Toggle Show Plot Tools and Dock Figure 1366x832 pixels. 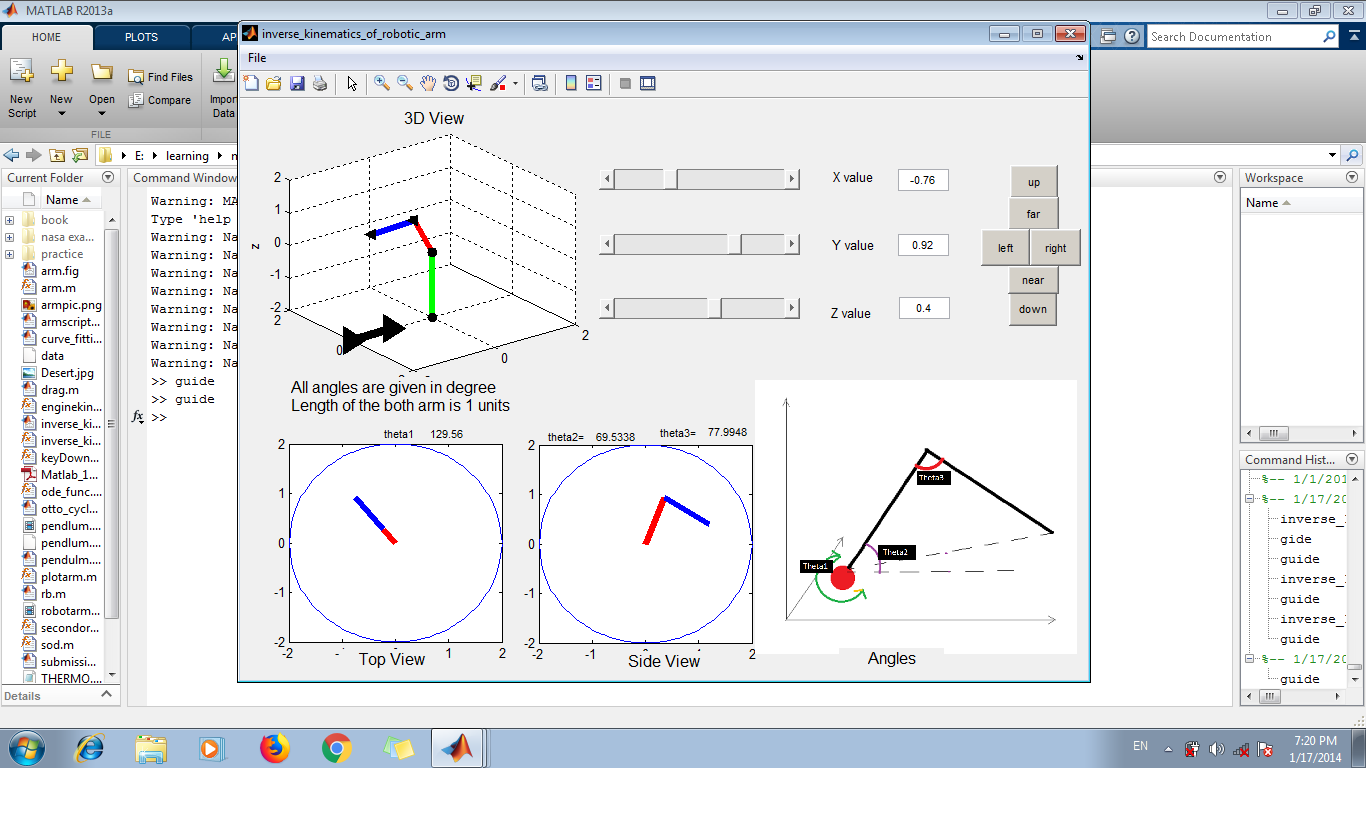[647, 83]
